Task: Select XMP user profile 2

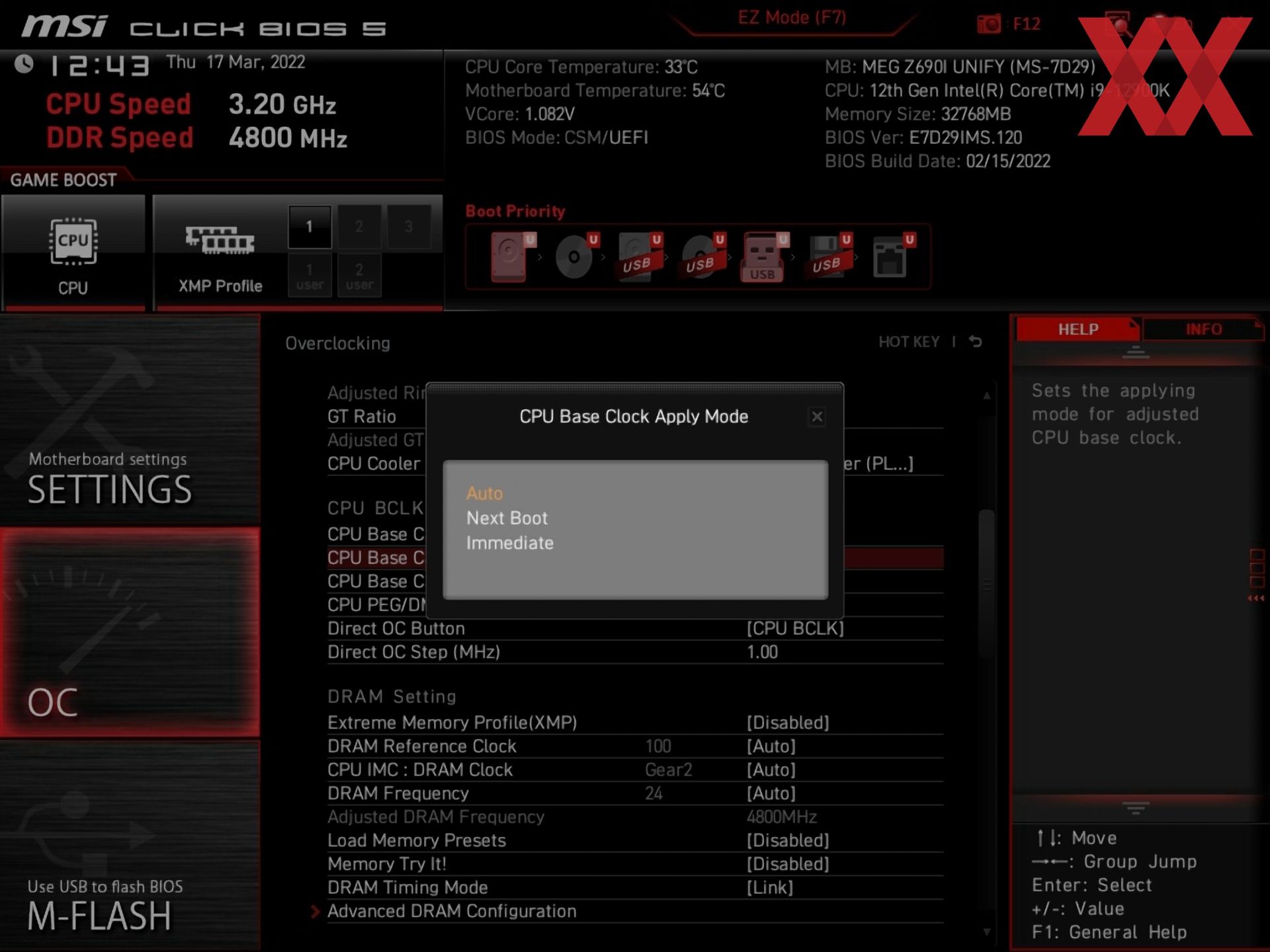Action: 359,276
